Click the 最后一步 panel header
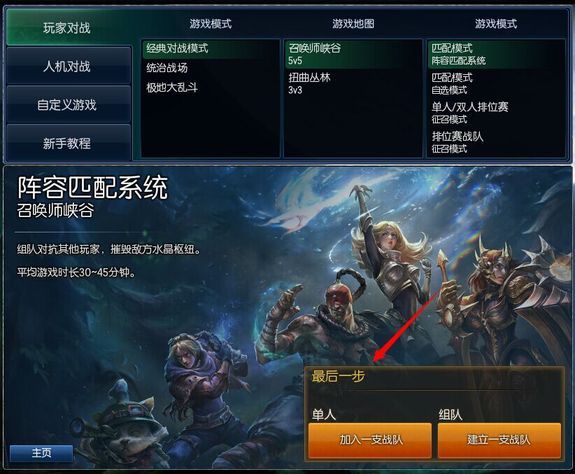This screenshot has width=575, height=474. point(338,376)
